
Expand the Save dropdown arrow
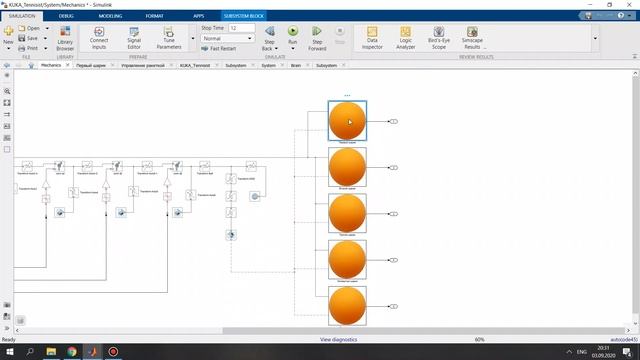(x=45, y=38)
